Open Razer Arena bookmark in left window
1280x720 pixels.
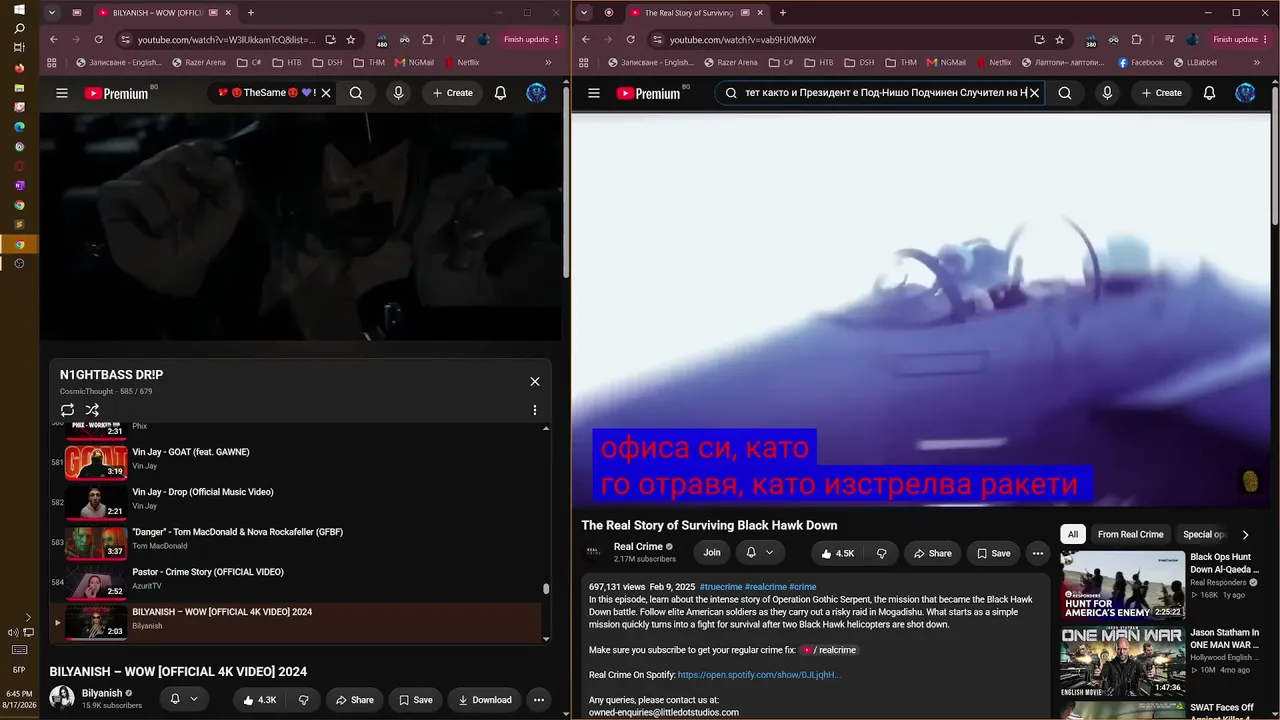click(x=199, y=62)
